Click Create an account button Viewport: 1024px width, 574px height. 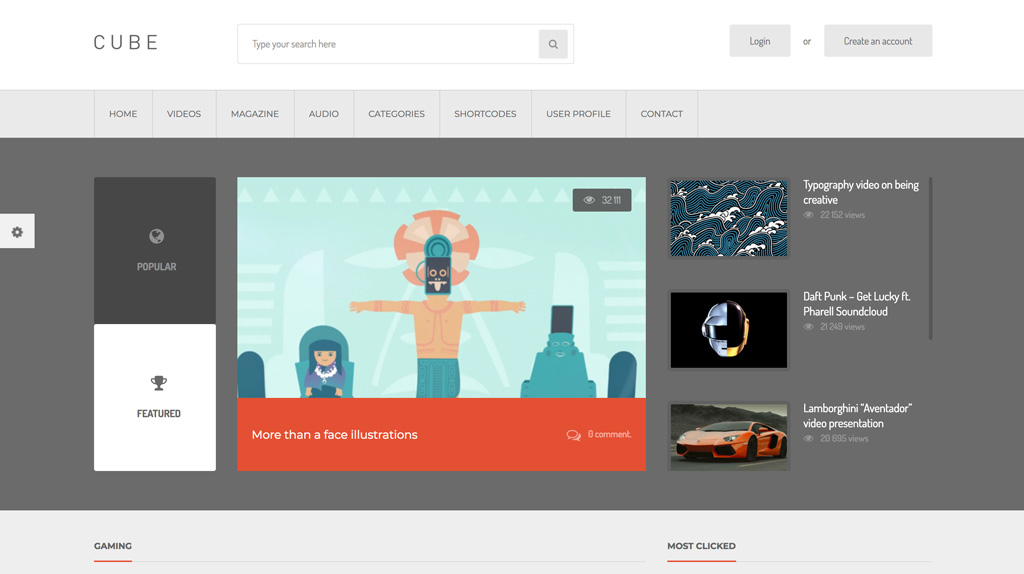click(x=878, y=40)
